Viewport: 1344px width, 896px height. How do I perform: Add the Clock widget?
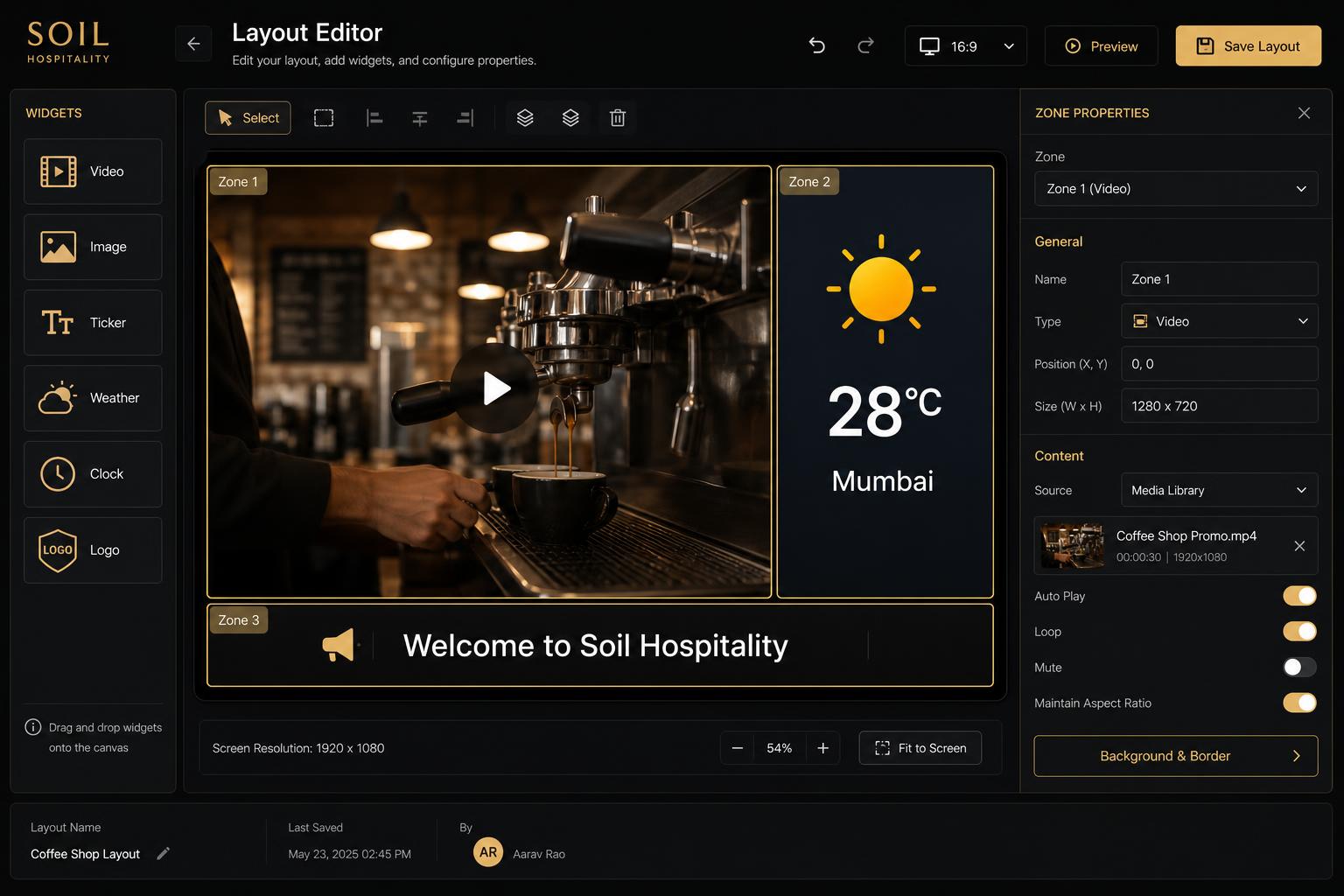coord(93,474)
